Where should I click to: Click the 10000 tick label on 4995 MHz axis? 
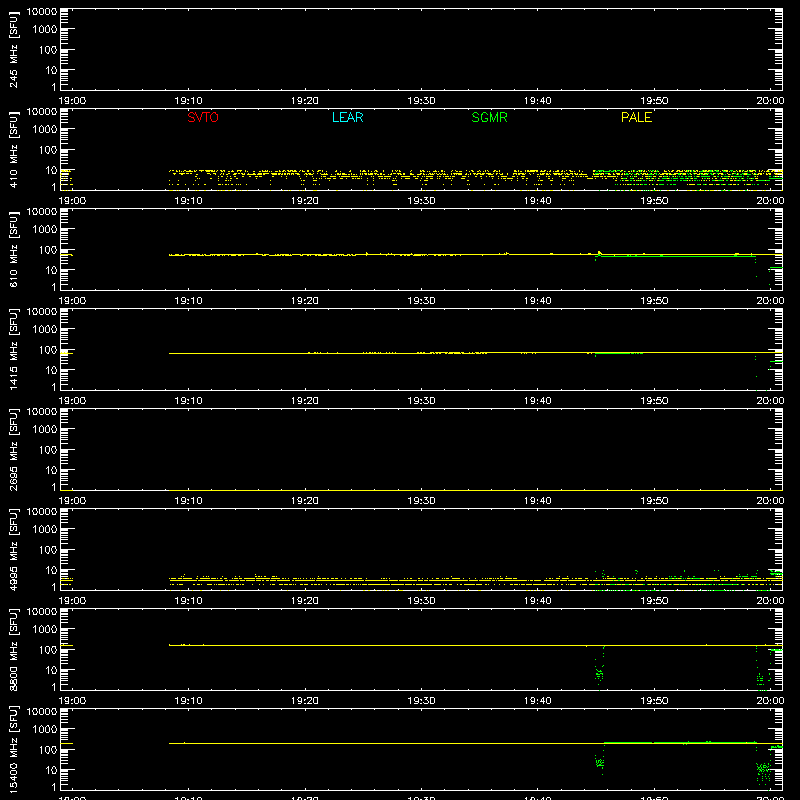point(42,512)
